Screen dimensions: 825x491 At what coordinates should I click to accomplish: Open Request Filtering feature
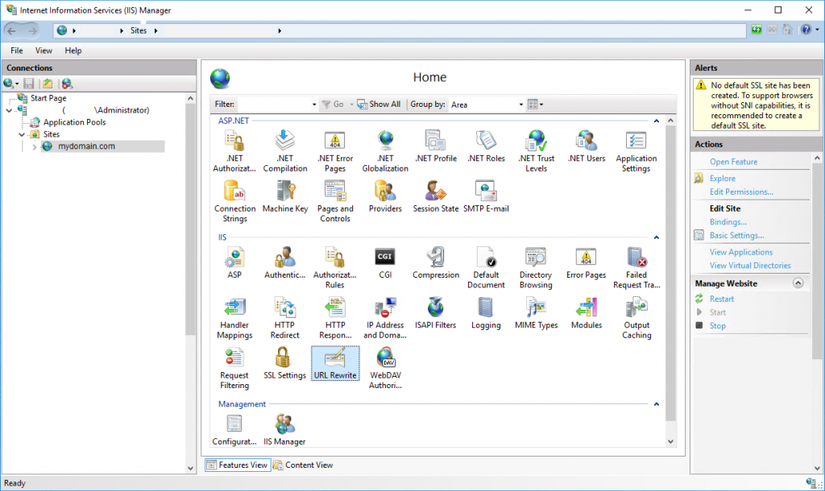234,368
